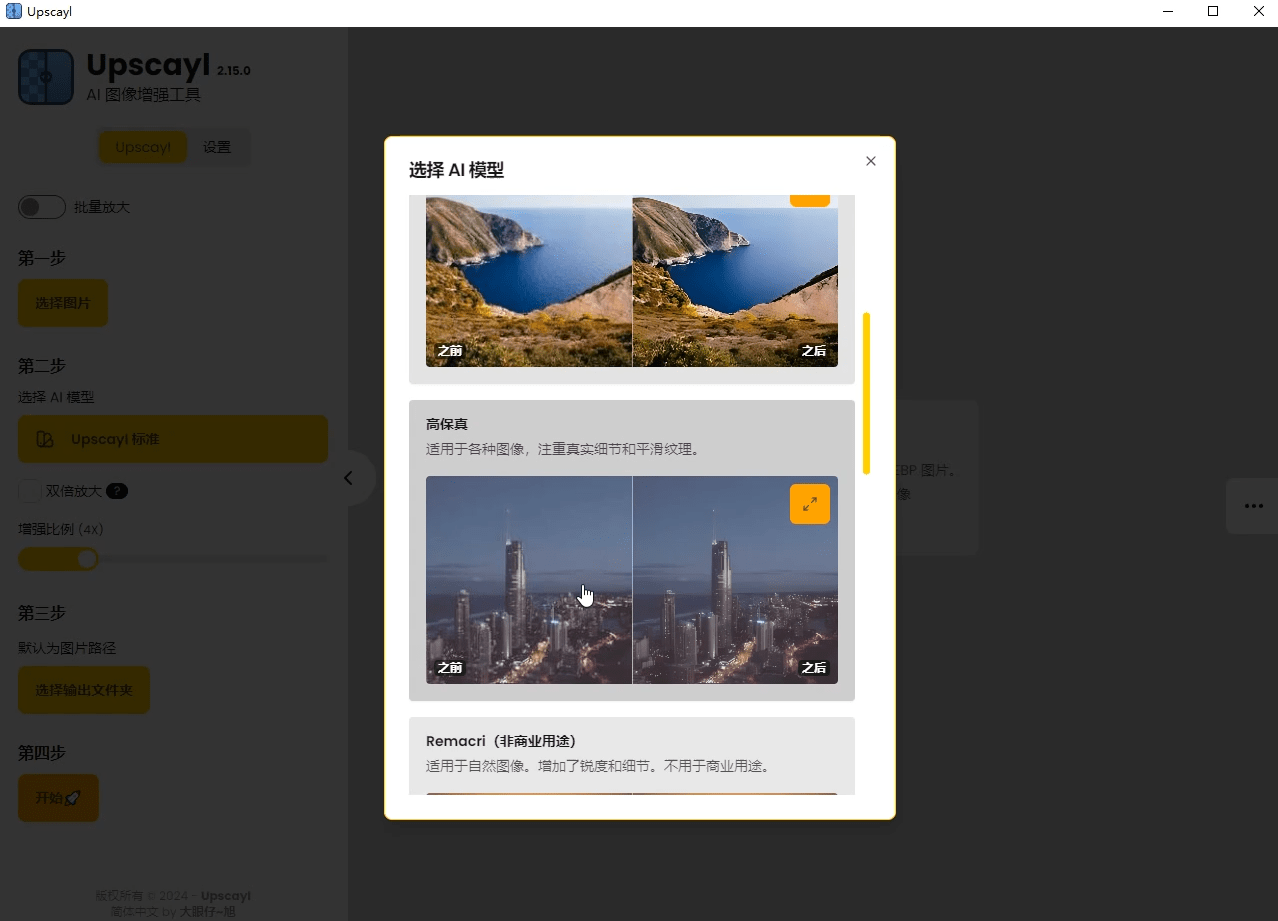
Task: Check the 双倍放大 checkbox
Action: click(28, 490)
